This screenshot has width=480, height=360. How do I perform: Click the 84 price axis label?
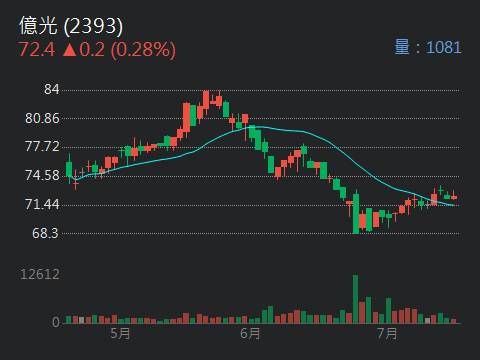click(x=52, y=89)
